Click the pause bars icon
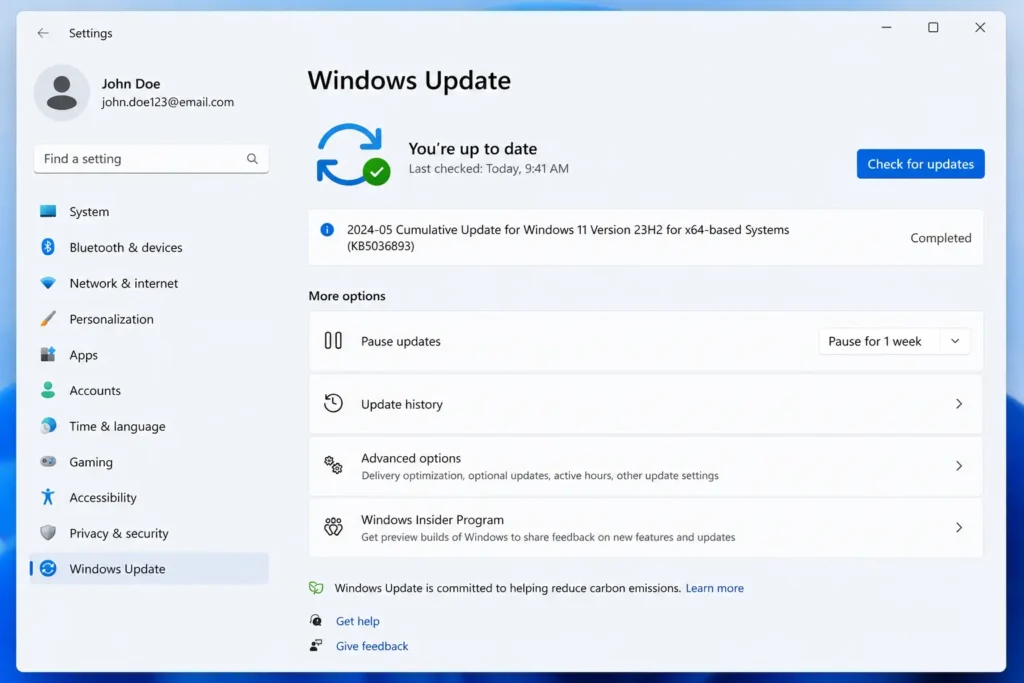 333,340
